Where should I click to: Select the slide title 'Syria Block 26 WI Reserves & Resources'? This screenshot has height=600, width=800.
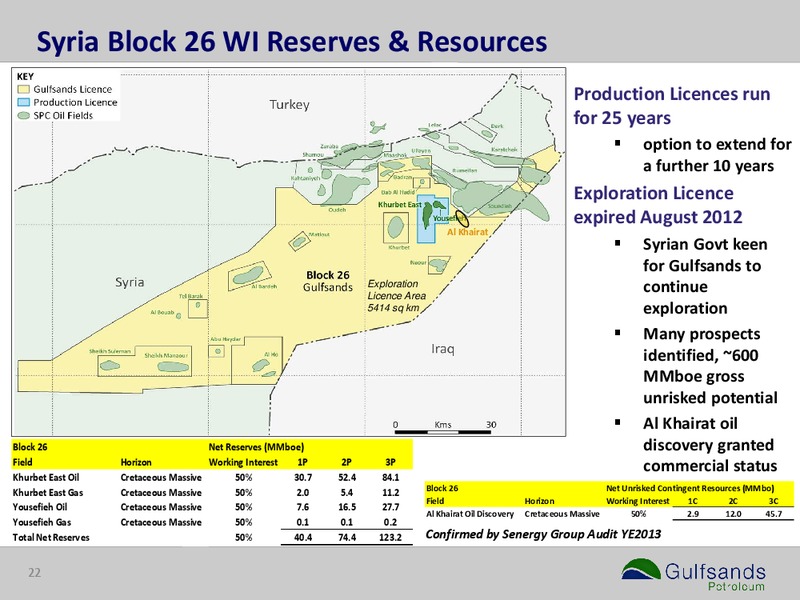pyautogui.click(x=292, y=41)
